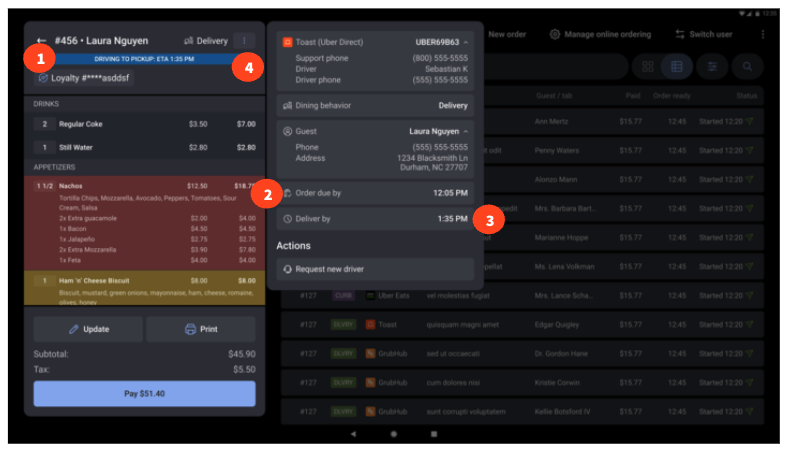Click the Print button's printer icon
The width and height of the screenshot is (787, 452).
[190, 329]
